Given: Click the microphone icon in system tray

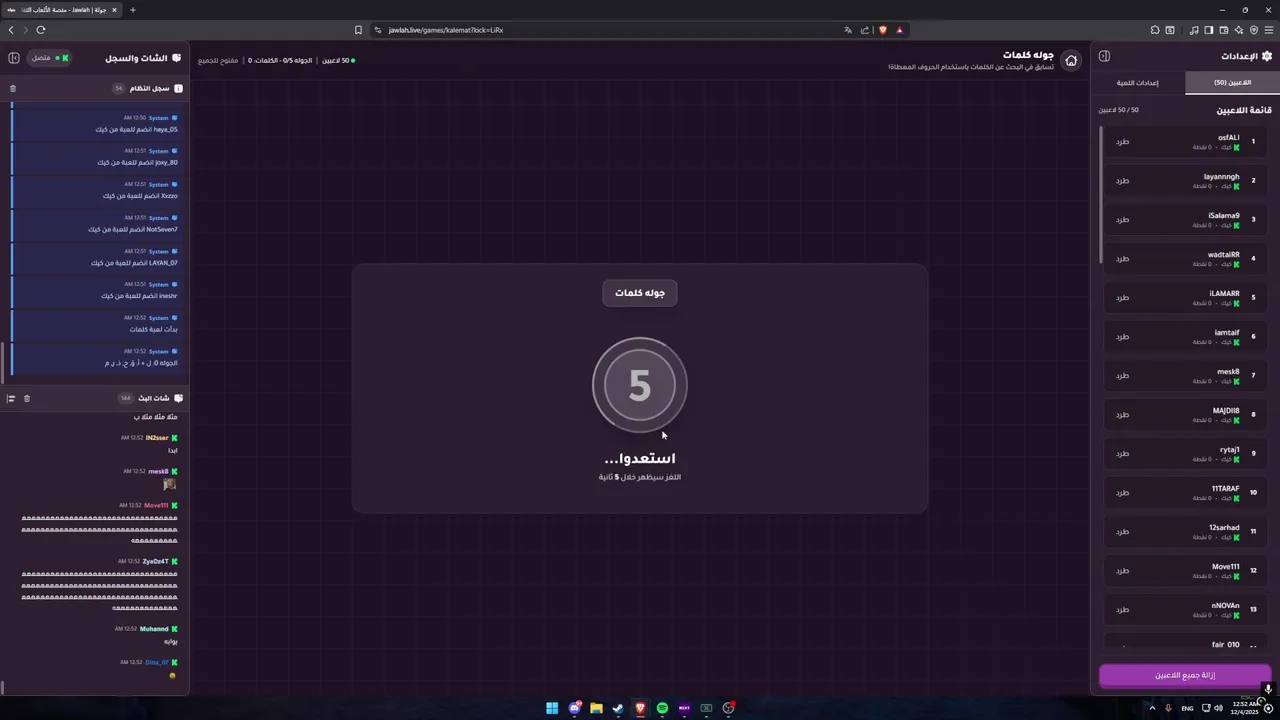Looking at the screenshot, I should (x=1168, y=708).
